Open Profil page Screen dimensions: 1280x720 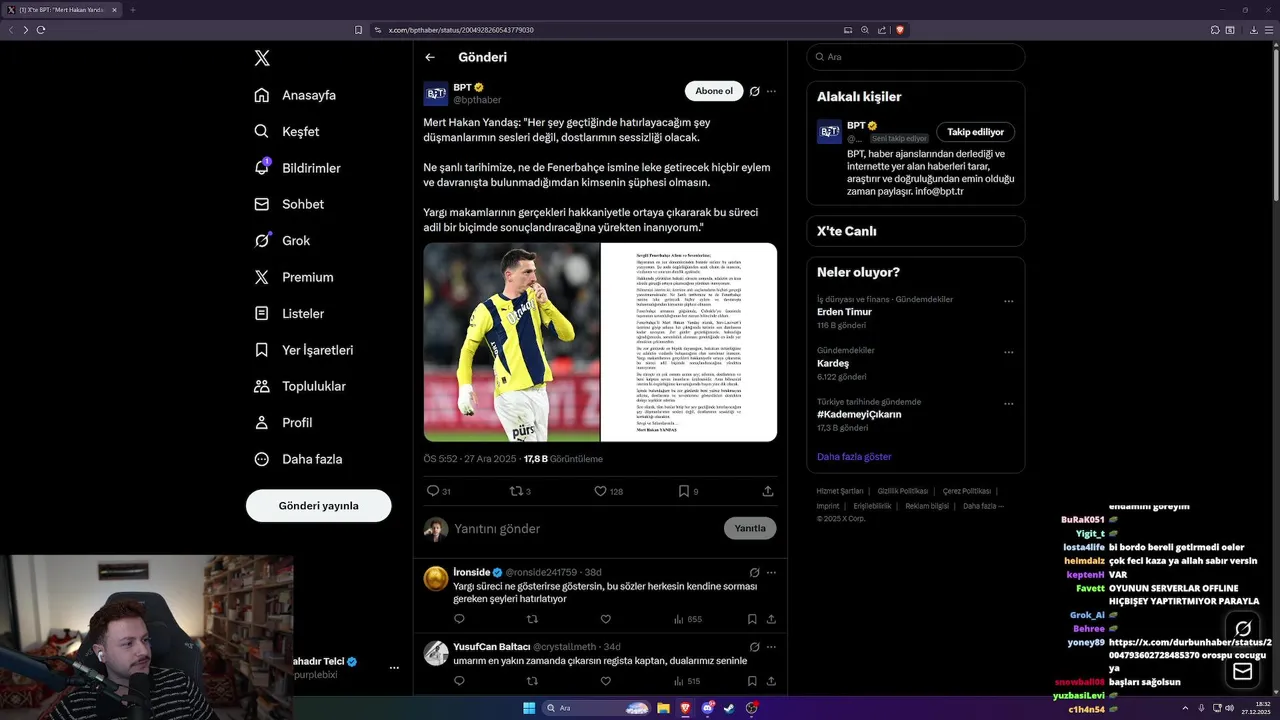coord(283,422)
